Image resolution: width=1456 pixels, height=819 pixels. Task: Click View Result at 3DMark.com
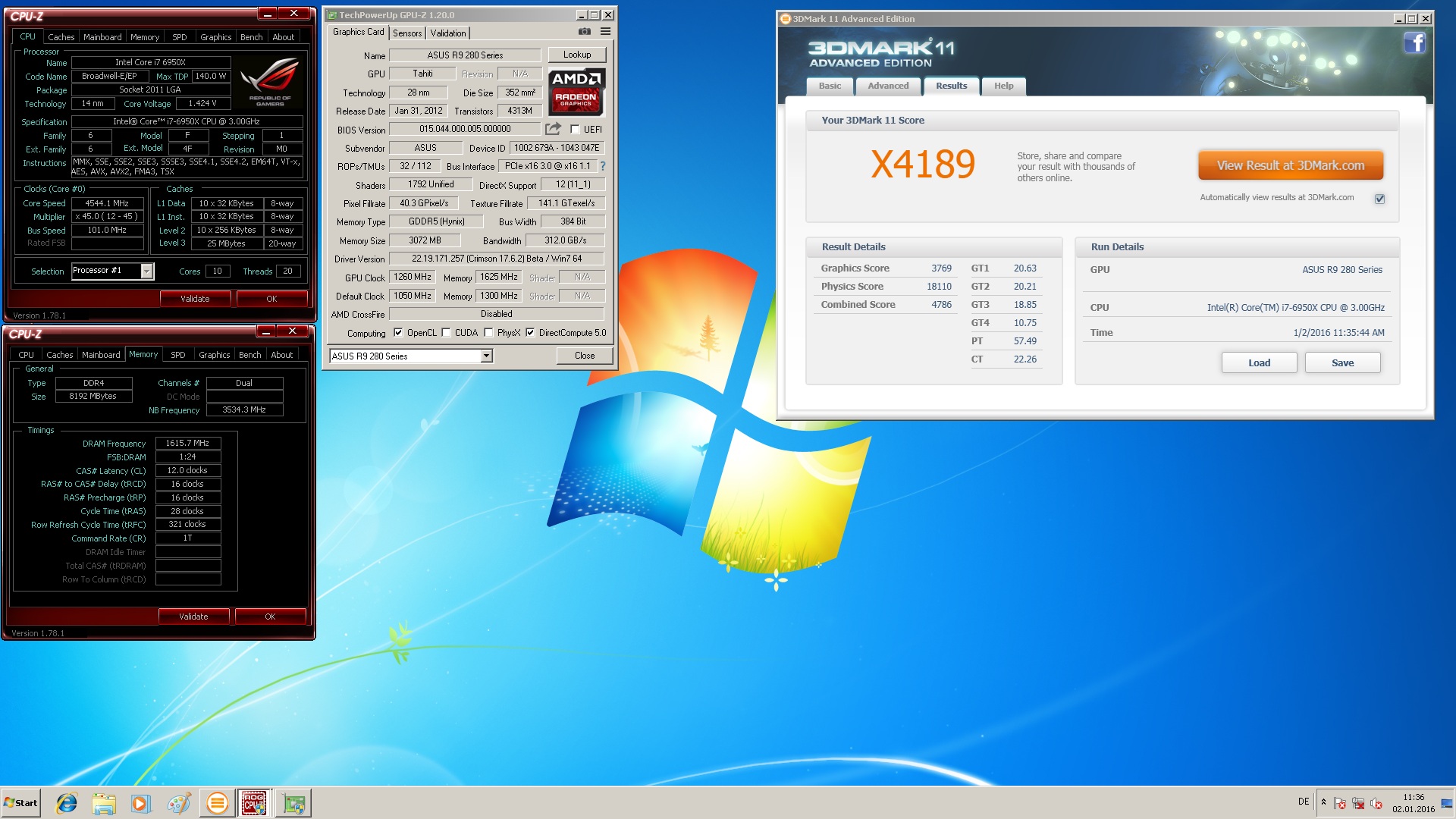(1291, 165)
